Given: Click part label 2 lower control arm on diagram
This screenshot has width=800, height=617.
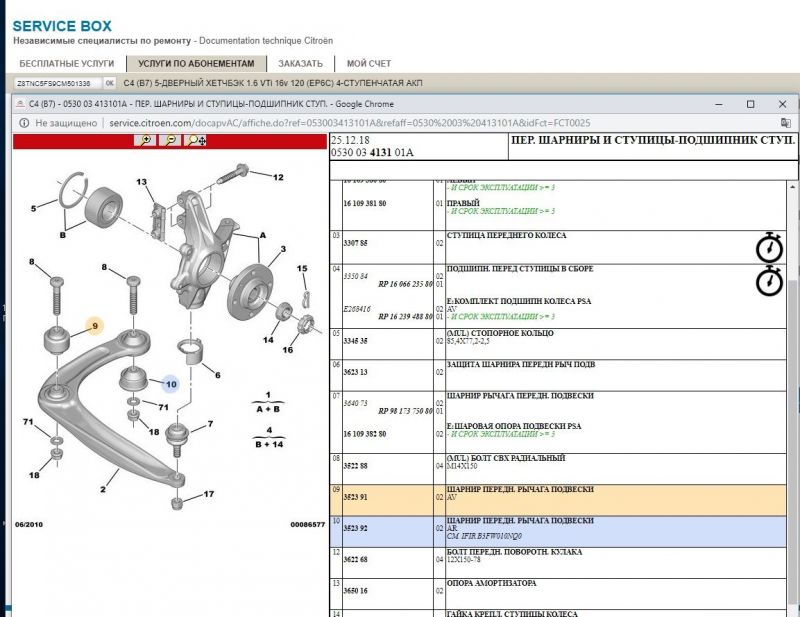Looking at the screenshot, I should [102, 489].
